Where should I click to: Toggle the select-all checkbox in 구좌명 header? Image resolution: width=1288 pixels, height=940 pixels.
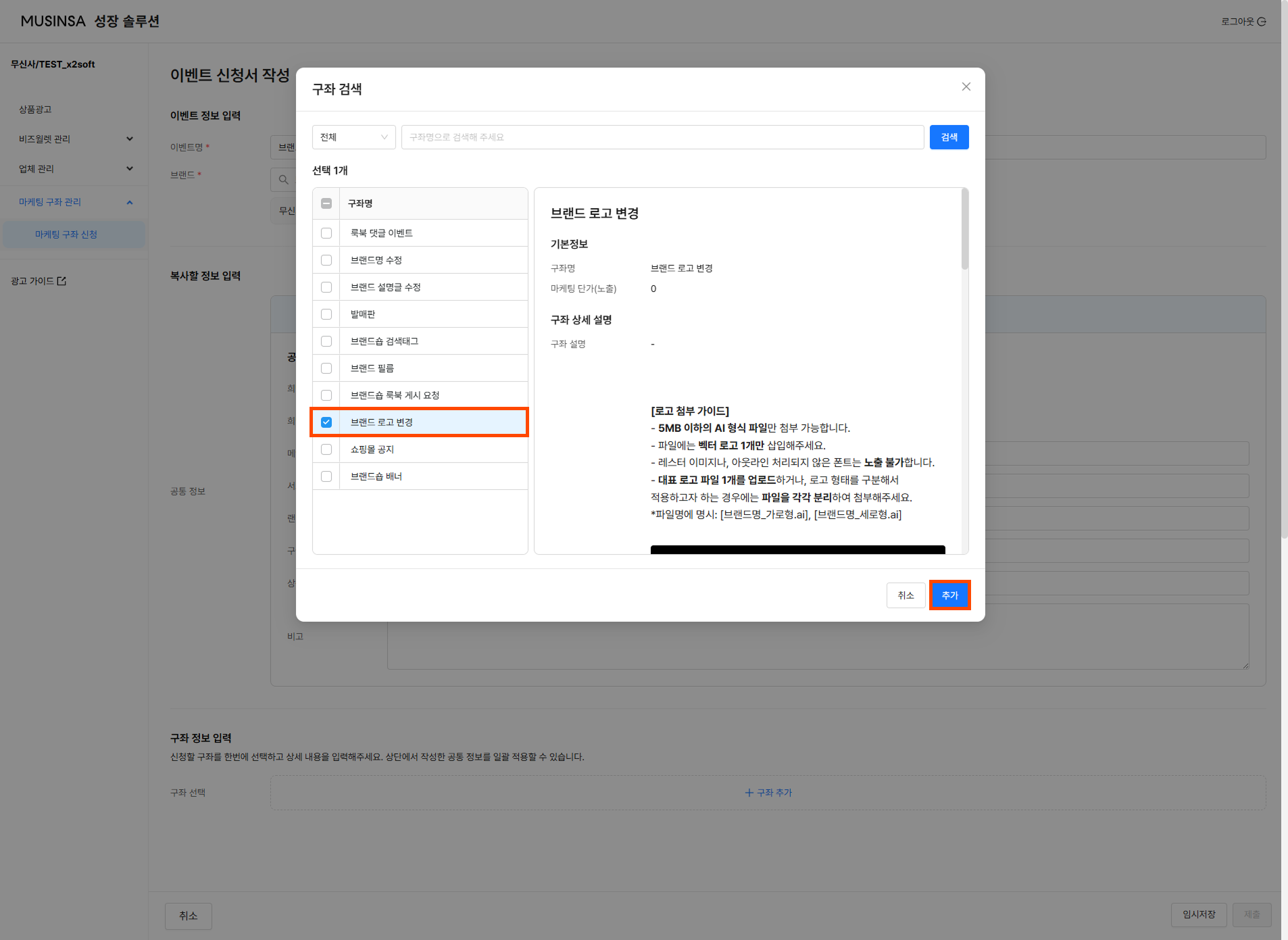(x=326, y=203)
